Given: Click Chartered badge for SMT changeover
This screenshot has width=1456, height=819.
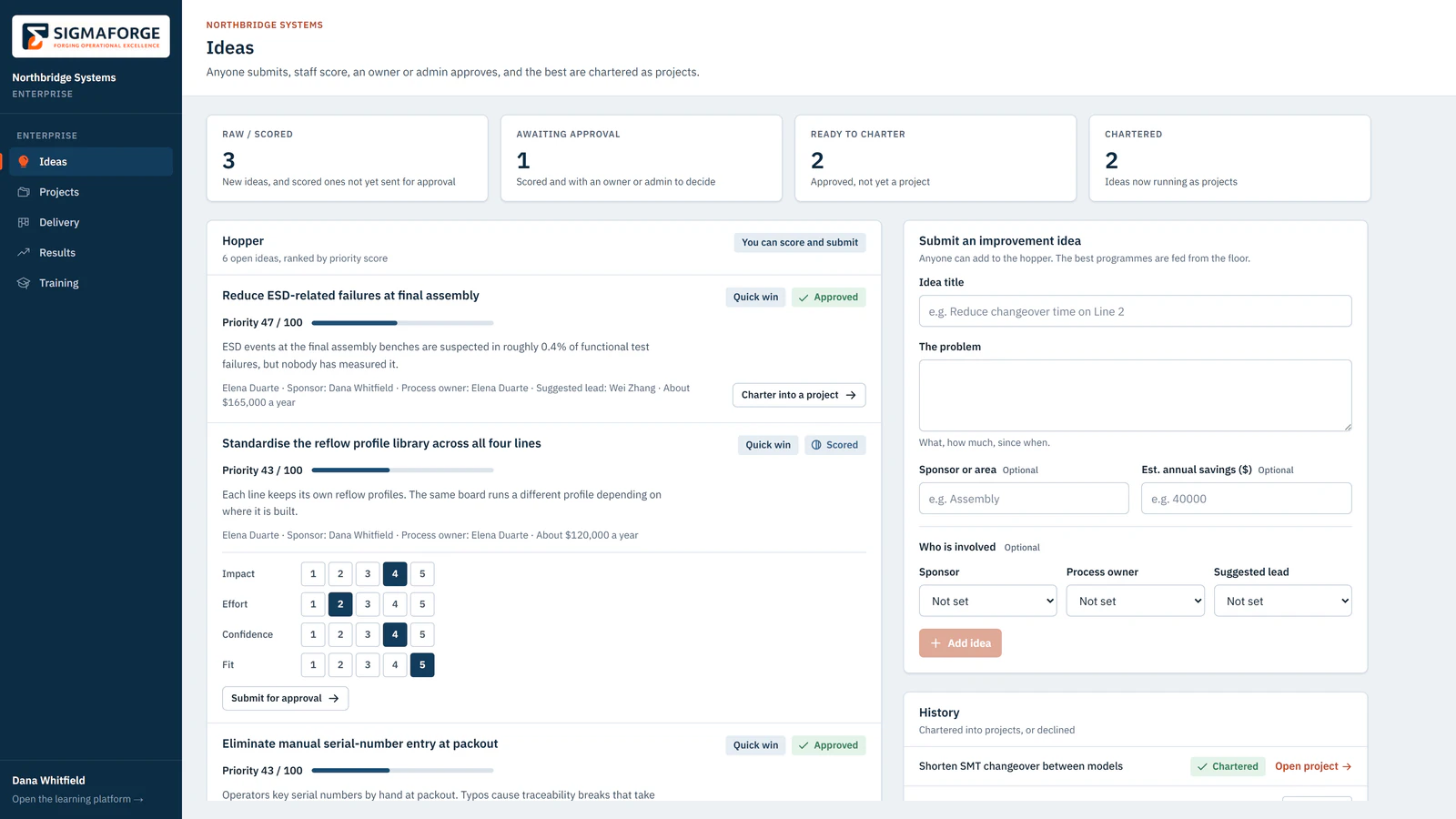Looking at the screenshot, I should coord(1228,766).
